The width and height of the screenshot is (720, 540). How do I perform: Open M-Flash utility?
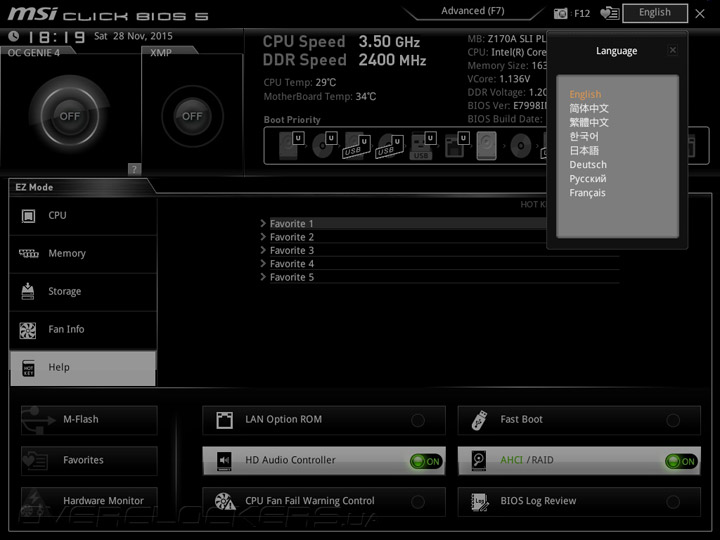[89, 420]
